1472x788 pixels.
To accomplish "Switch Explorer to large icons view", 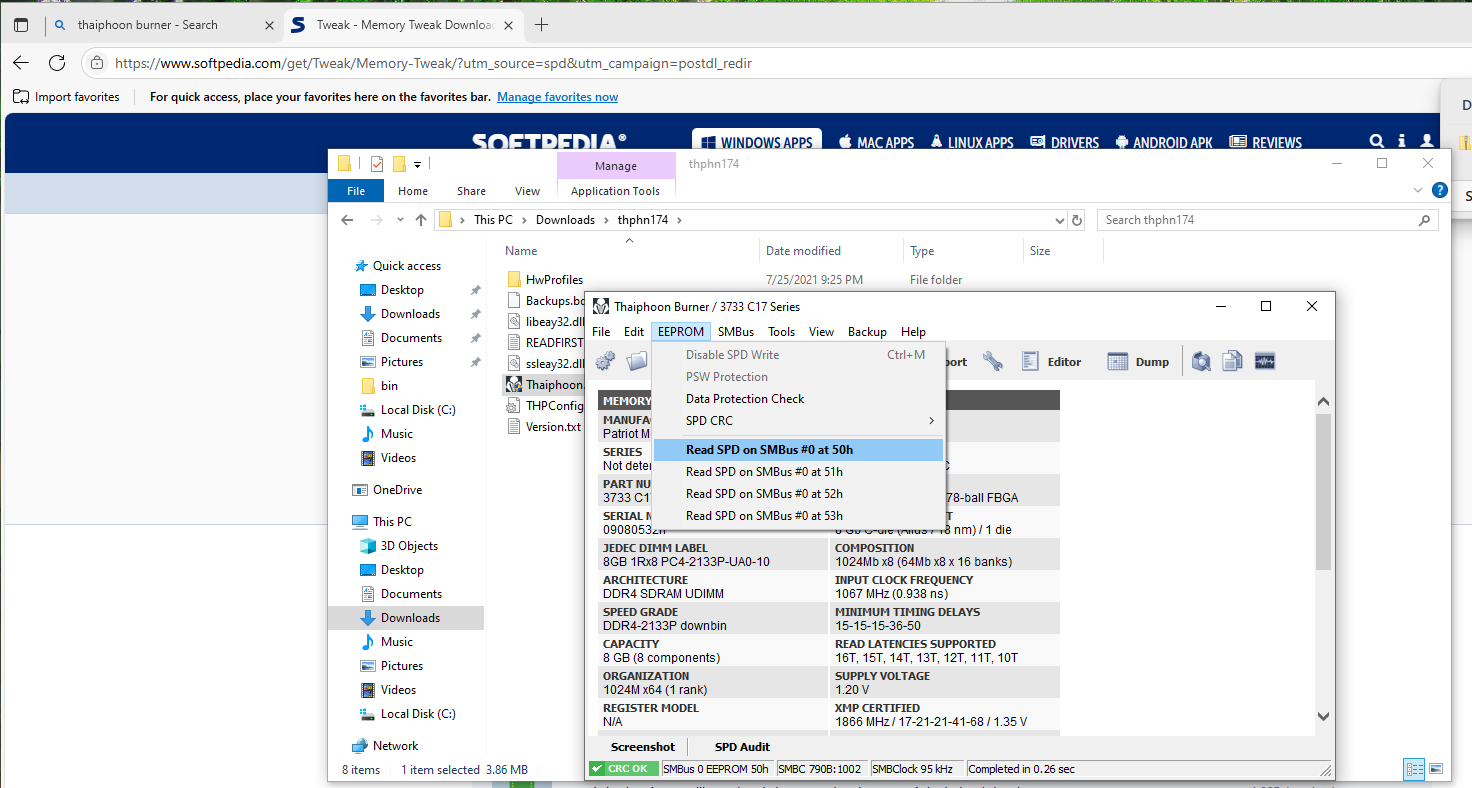I will pos(1436,769).
